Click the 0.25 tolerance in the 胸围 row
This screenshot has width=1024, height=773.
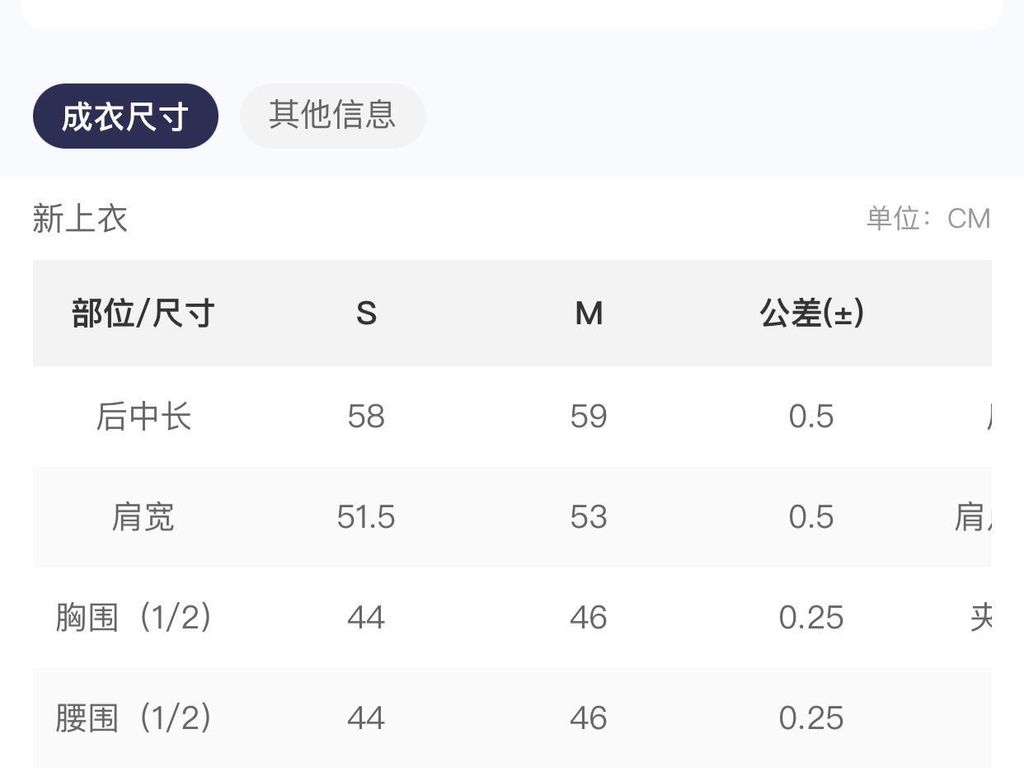[x=811, y=618]
